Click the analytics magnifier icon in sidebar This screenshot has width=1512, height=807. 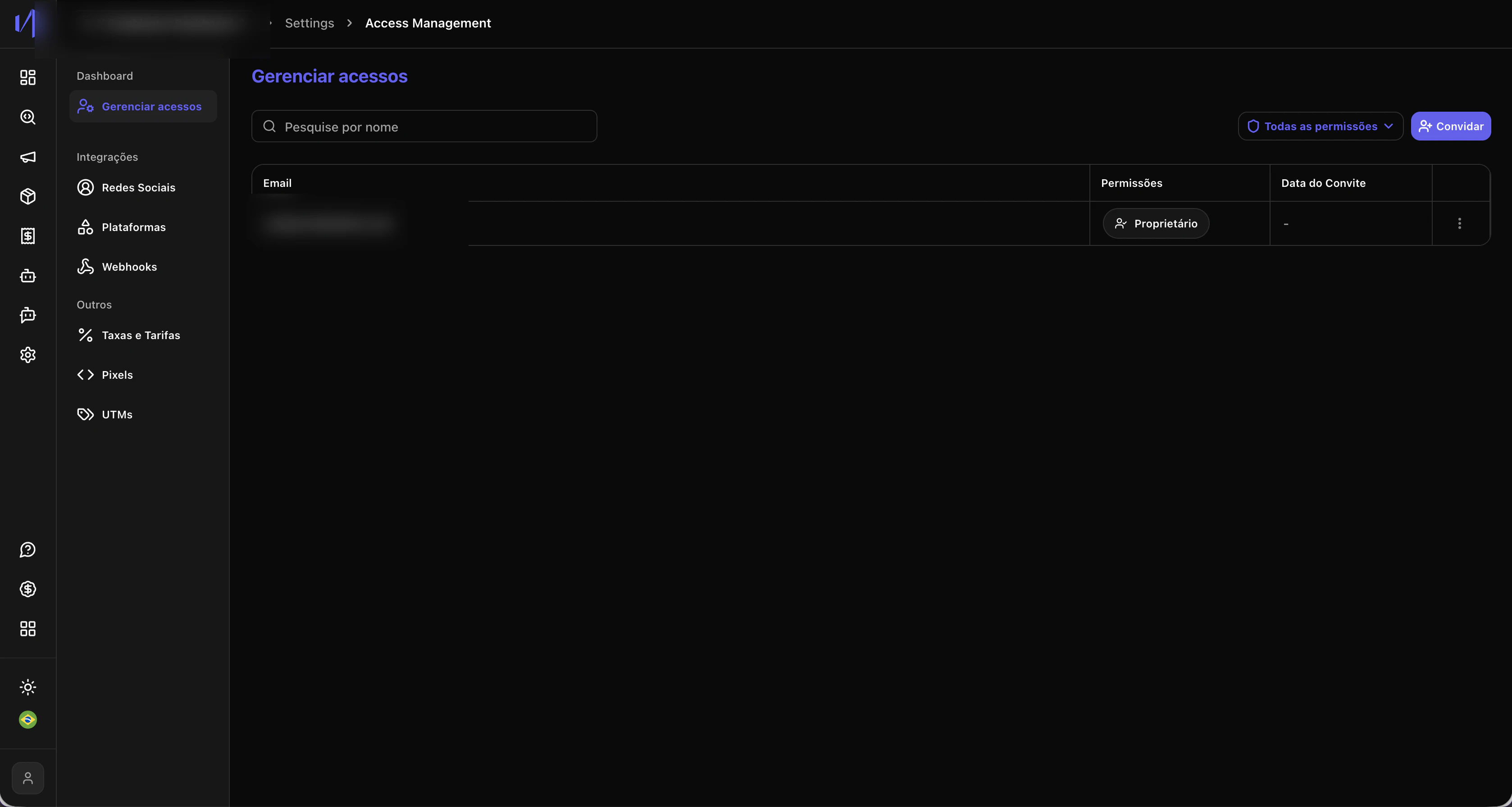click(27, 117)
